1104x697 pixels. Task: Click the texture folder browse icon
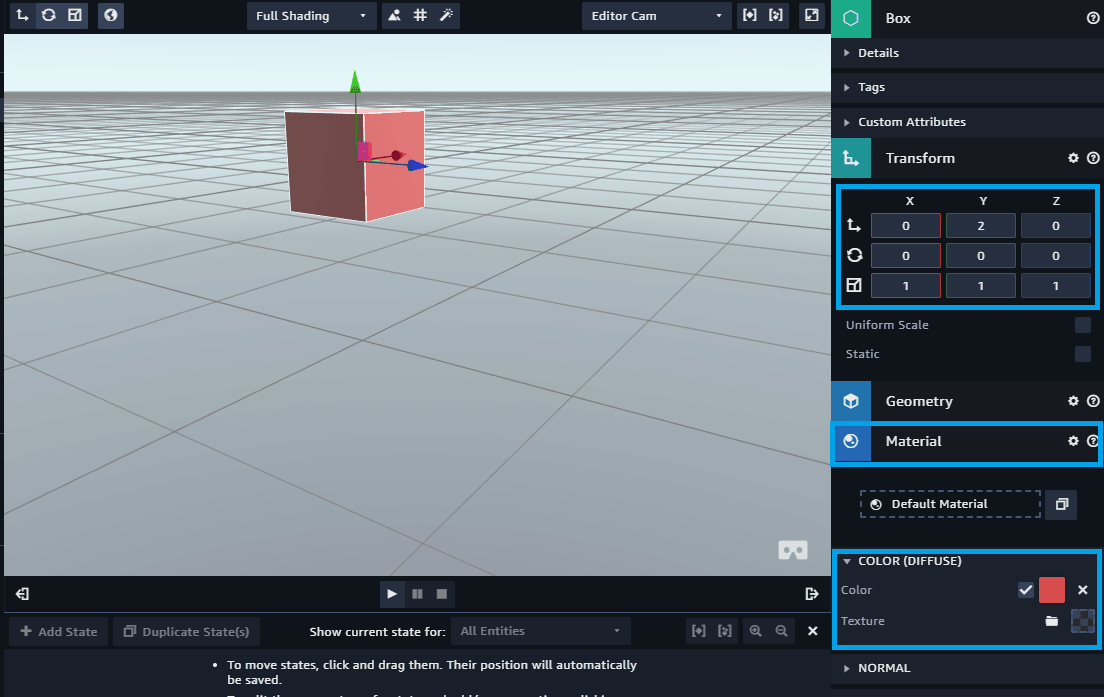pyautogui.click(x=1051, y=621)
